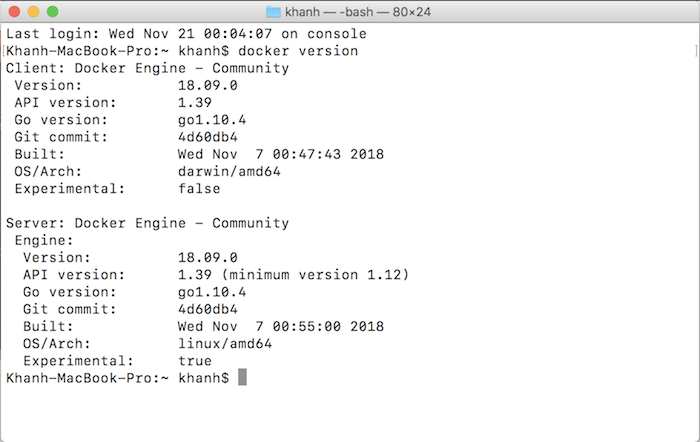Click the window title 'khanh — -bash — 80×24'

click(358, 12)
